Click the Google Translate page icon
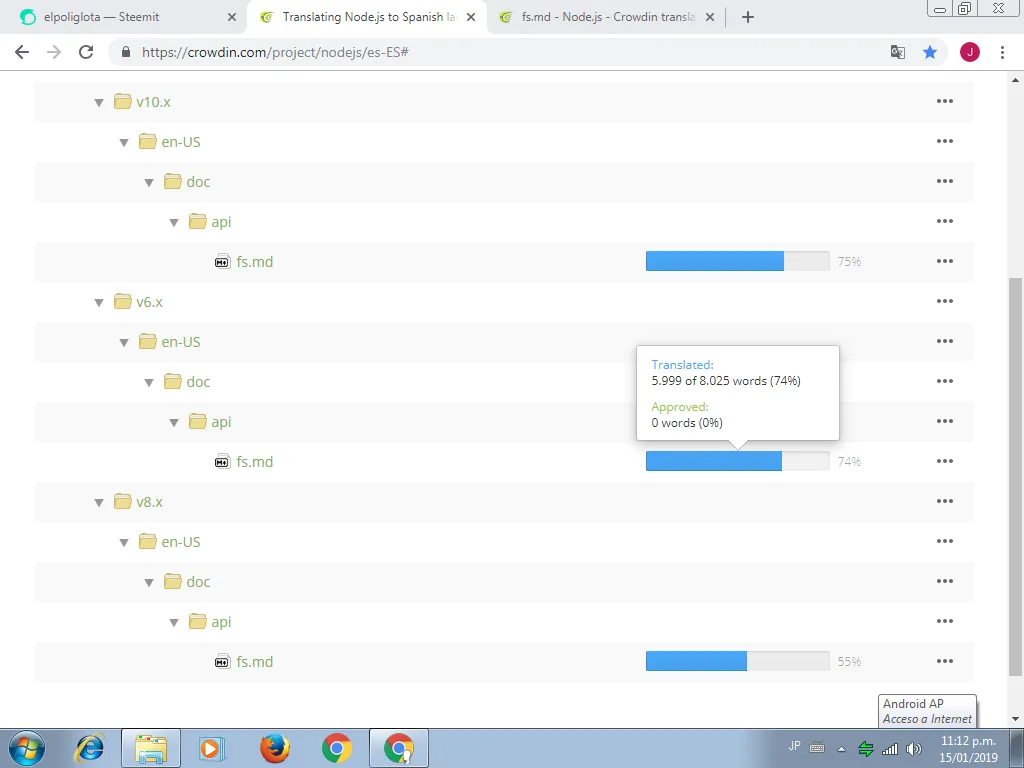Screen dimensions: 1024x768 pyautogui.click(x=898, y=52)
